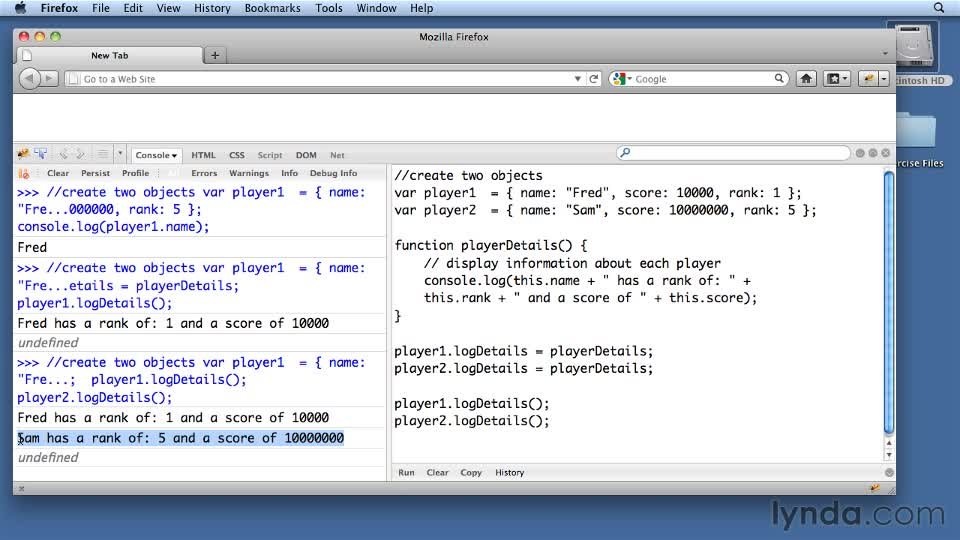The height and width of the screenshot is (540, 960).
Task: Filter console to Errors only
Action: [204, 173]
